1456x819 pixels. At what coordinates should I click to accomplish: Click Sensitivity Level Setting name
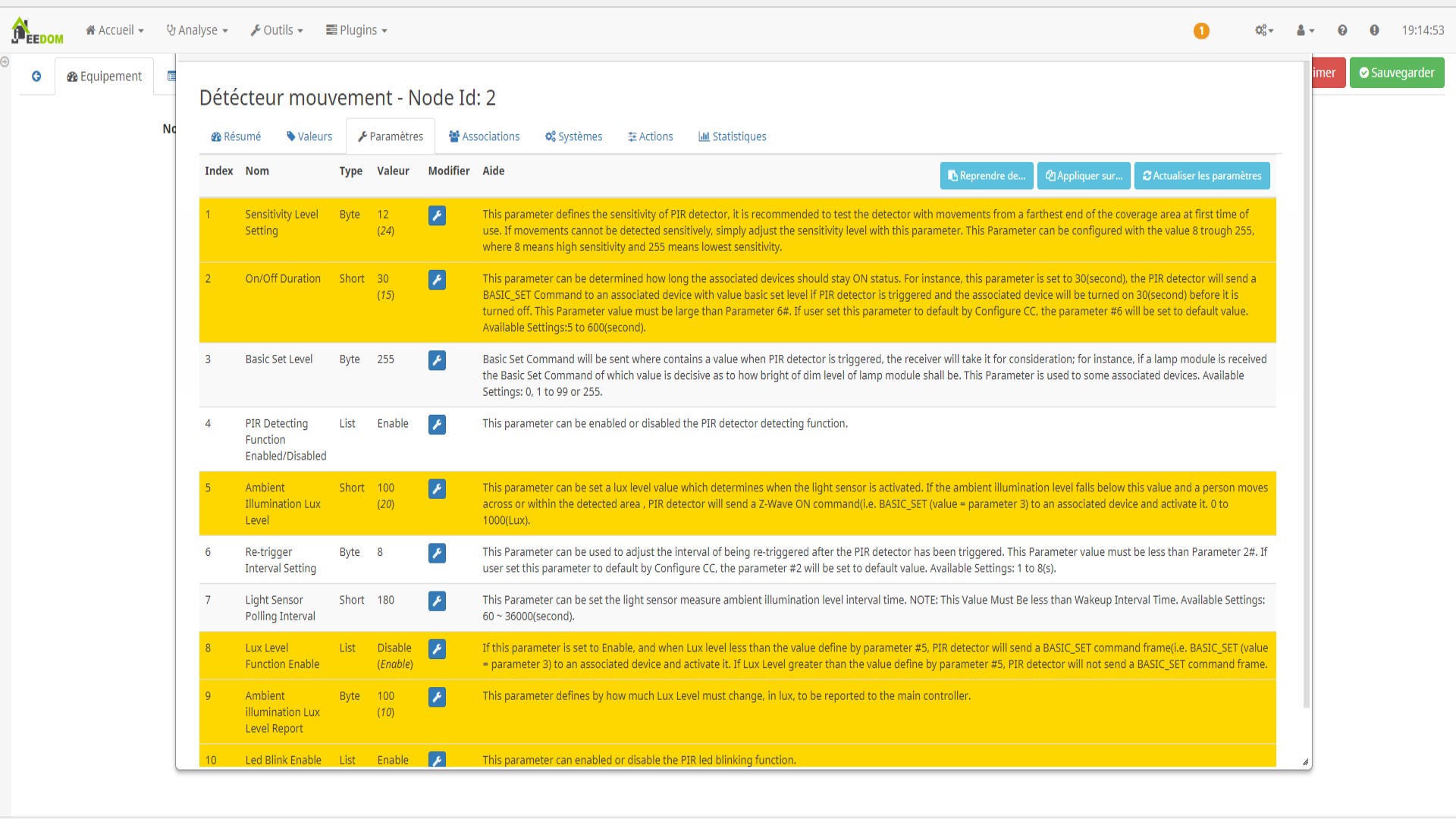coord(281,223)
